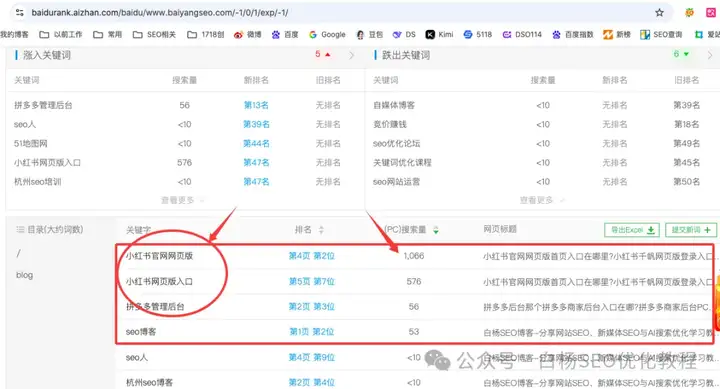Open the DSO114 bookmark
Screen dimensions: 720x389
click(522, 34)
